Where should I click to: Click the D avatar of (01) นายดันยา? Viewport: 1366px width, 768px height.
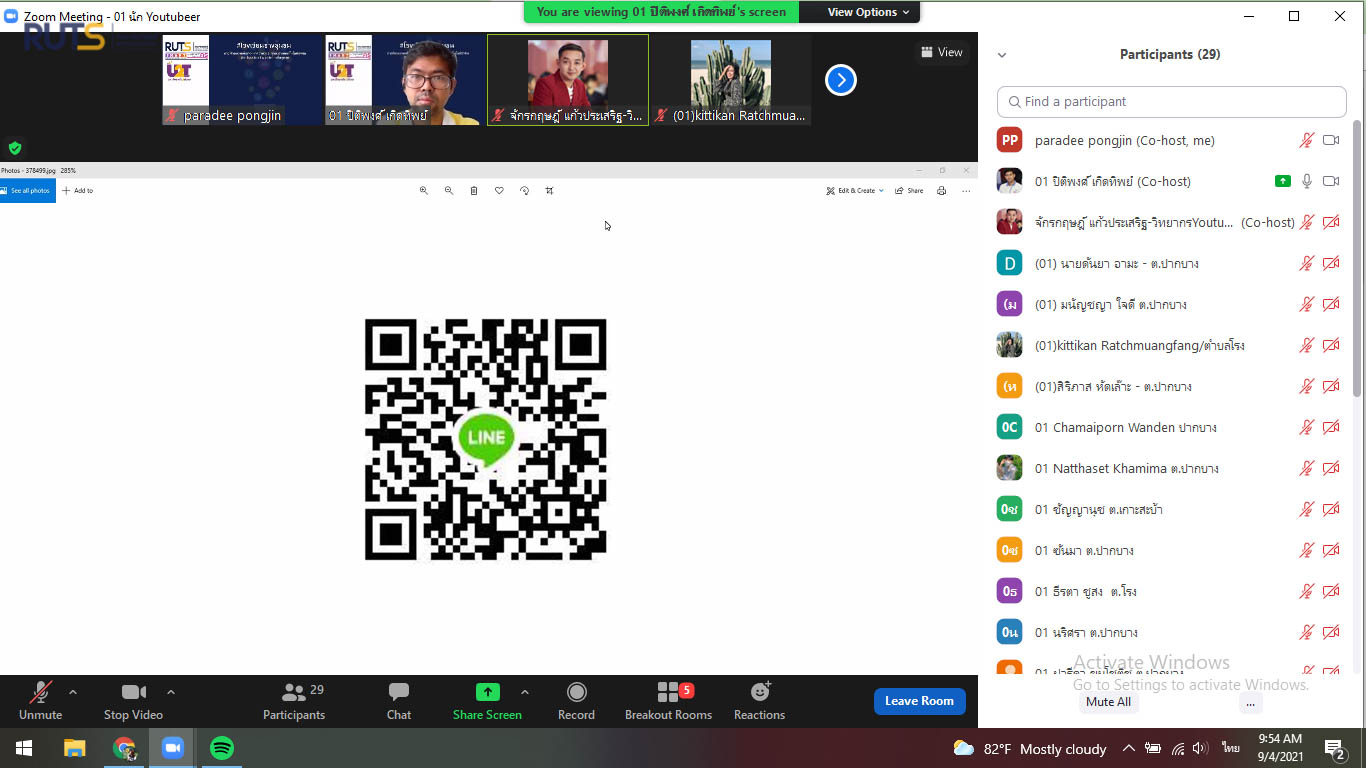1010,264
